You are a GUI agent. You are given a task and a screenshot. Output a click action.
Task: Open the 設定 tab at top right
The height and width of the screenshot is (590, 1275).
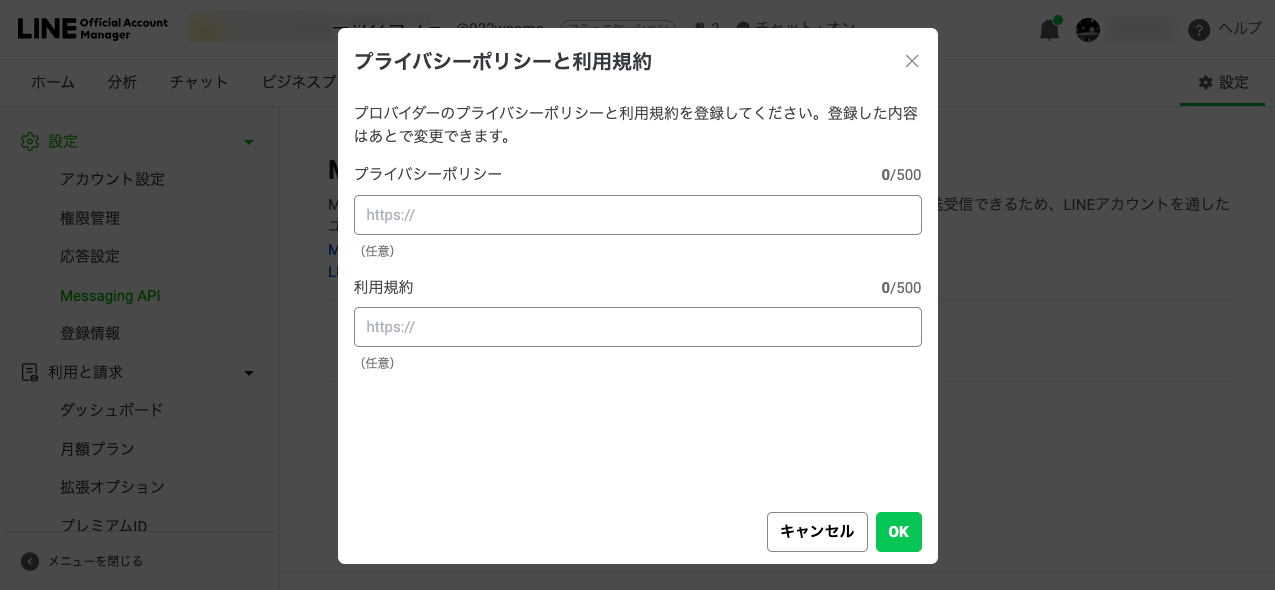[1223, 82]
